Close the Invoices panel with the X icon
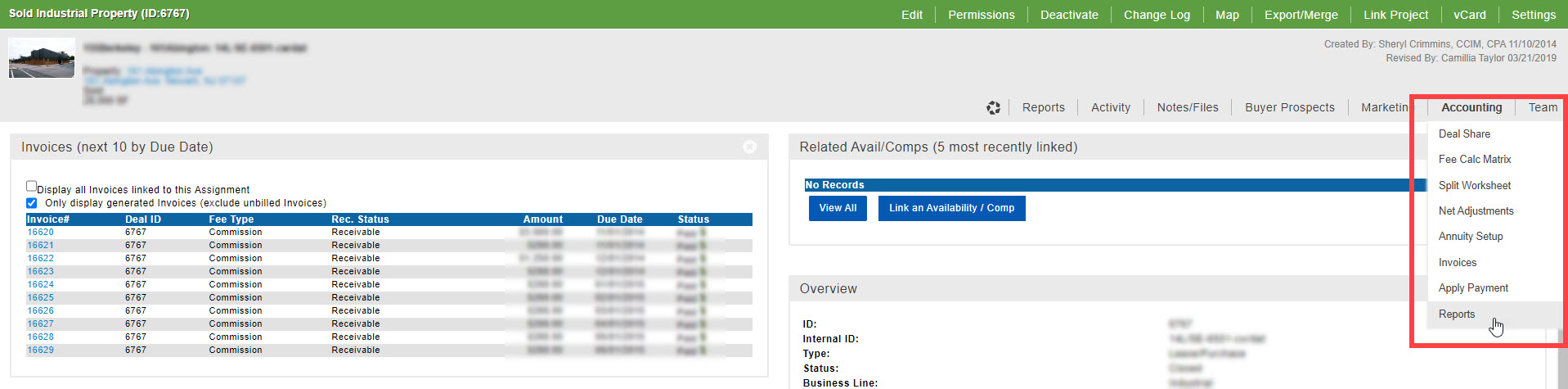This screenshot has width=1568, height=389. click(x=749, y=147)
